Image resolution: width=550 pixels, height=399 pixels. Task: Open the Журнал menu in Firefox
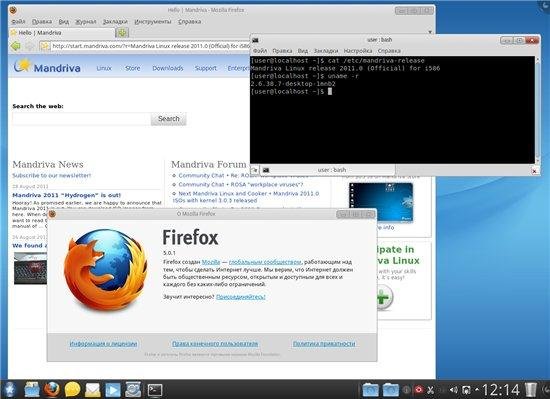pos(86,21)
